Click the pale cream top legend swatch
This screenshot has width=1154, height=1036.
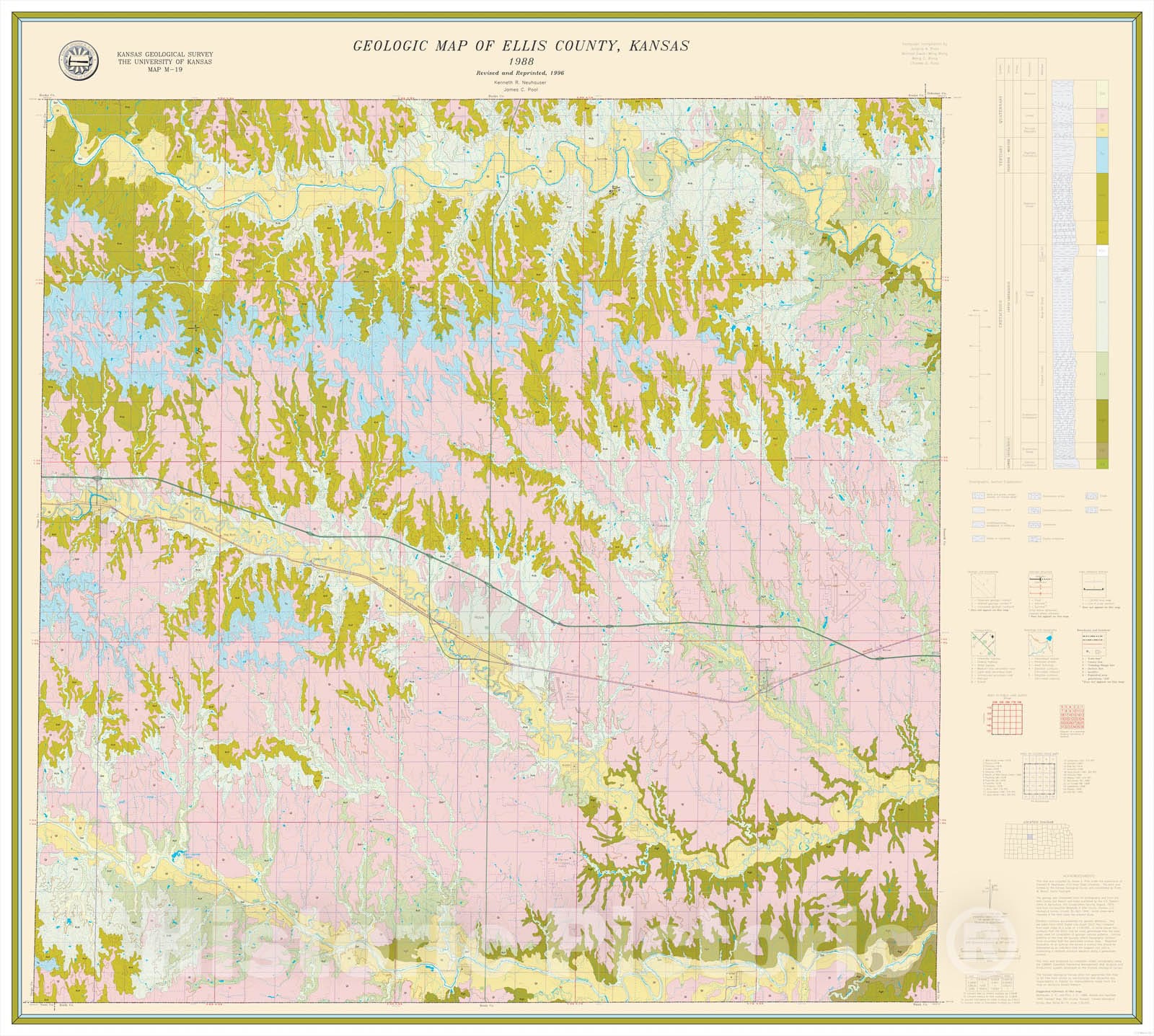coord(1102,94)
